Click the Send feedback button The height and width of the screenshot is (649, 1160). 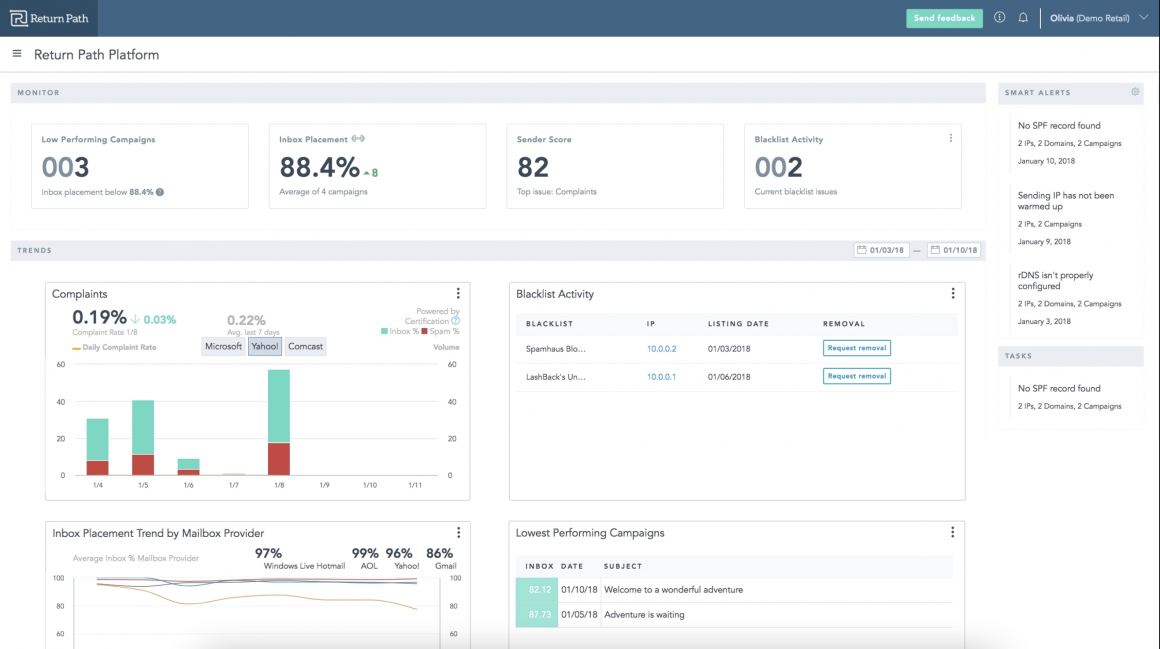pos(944,18)
